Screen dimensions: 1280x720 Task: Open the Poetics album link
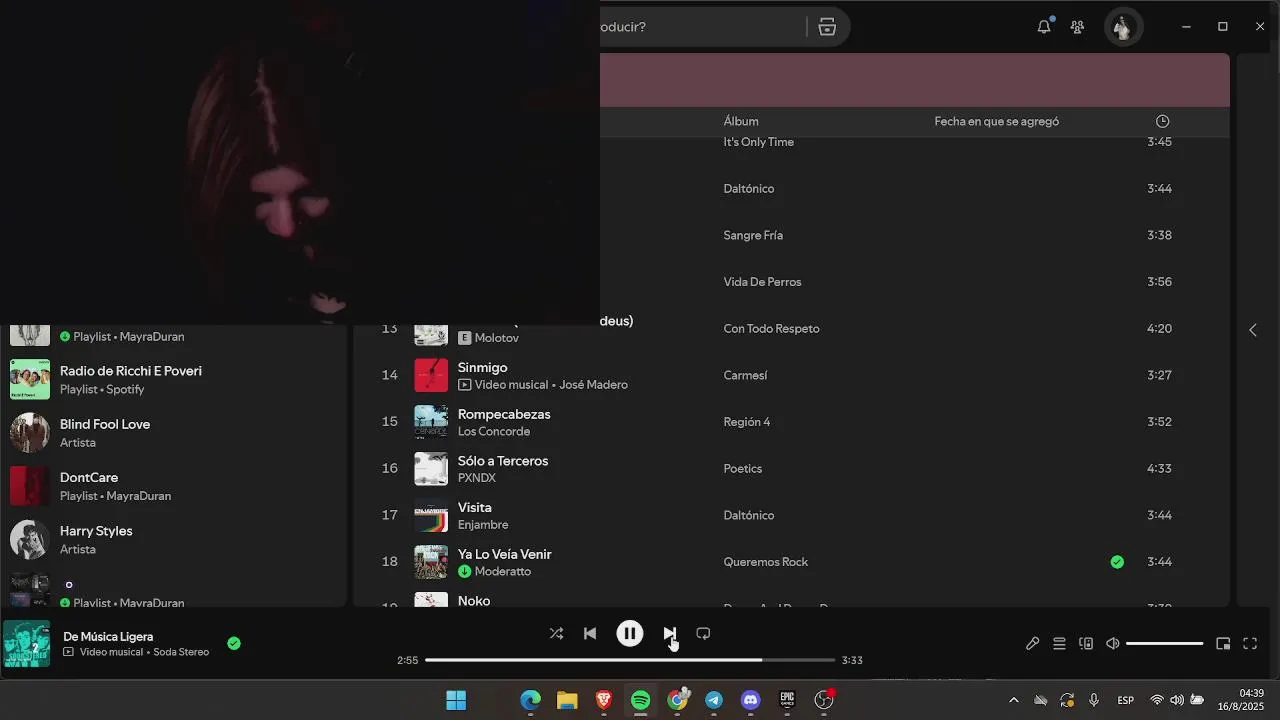(x=743, y=469)
